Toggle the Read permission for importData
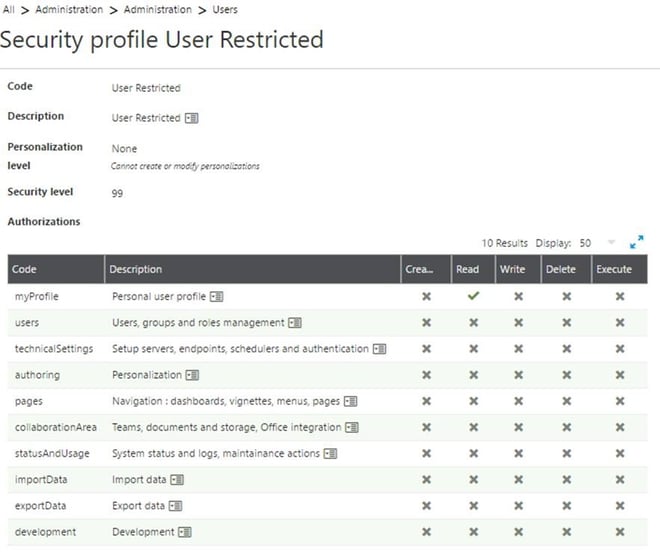 click(474, 479)
